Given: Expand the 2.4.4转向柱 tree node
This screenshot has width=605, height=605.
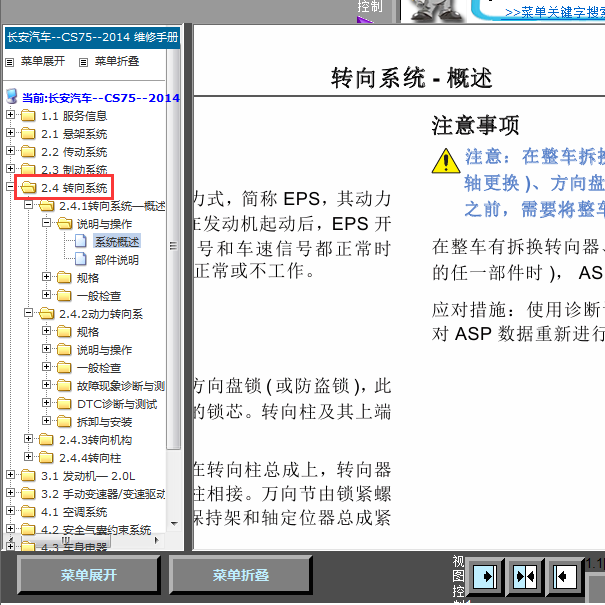Looking at the screenshot, I should (x=29, y=456).
